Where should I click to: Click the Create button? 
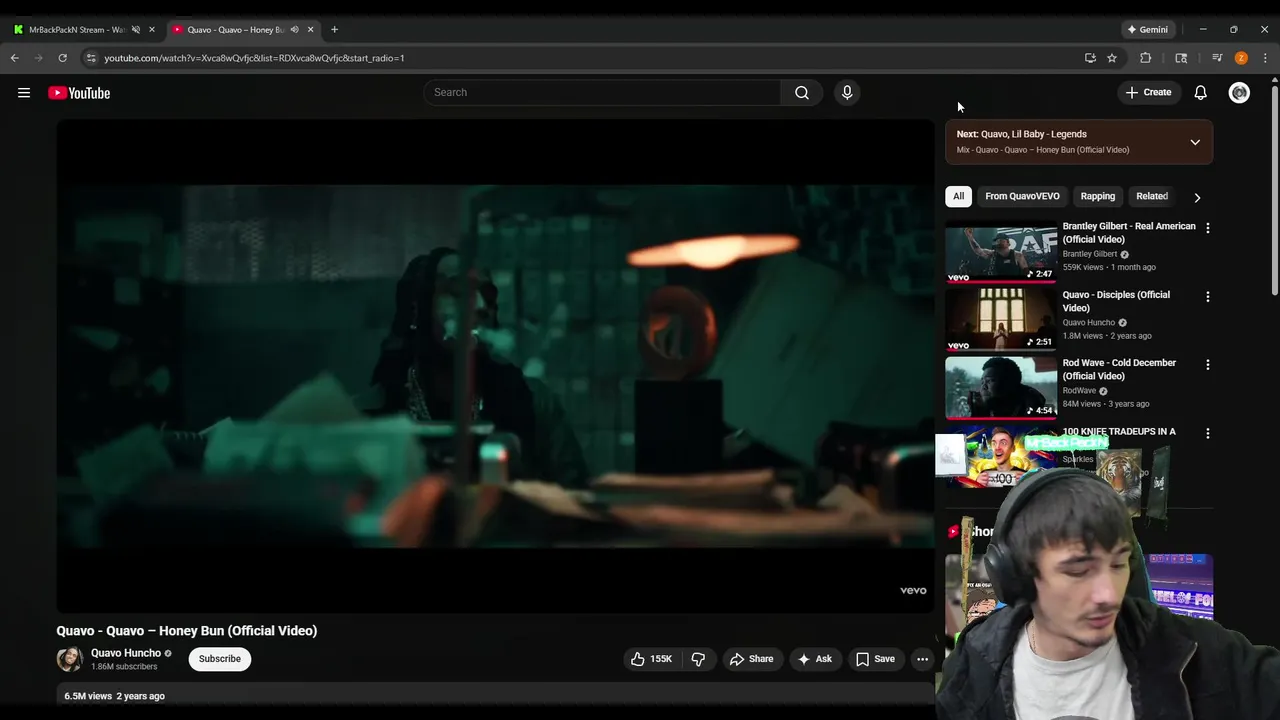pos(1148,92)
